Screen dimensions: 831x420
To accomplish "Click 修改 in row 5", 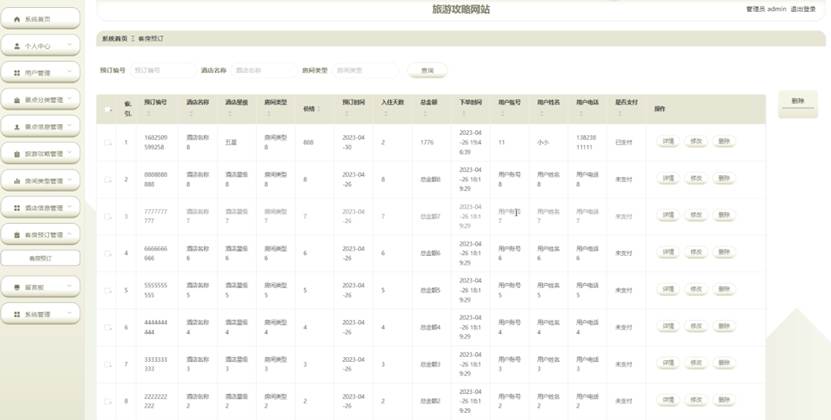I will point(696,290).
